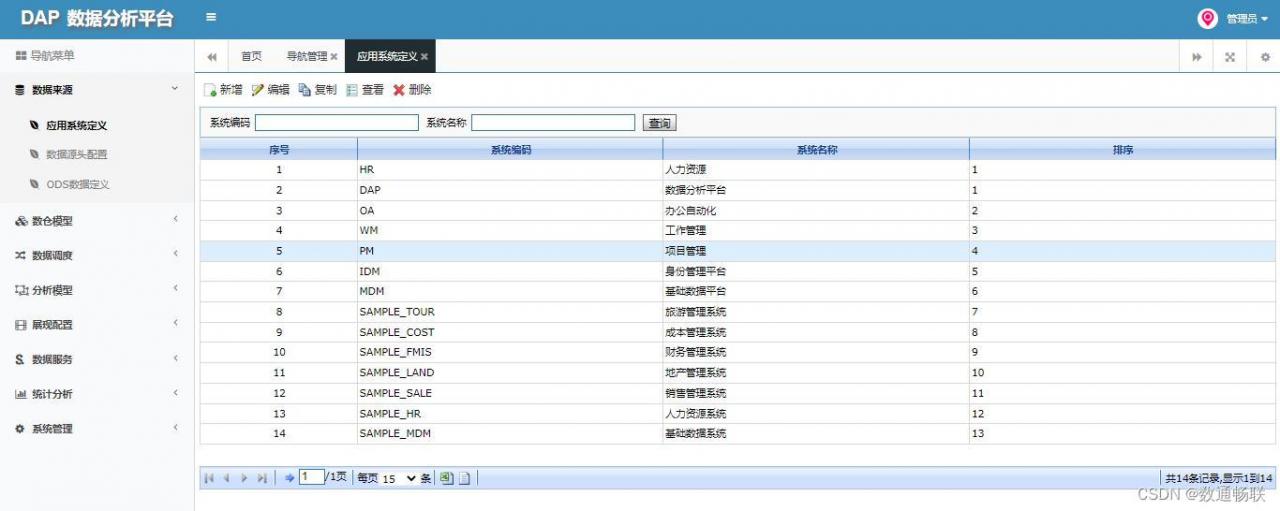Viewport: 1280px width, 511px height.
Task: Select the DAP row cell
Action: [x=510, y=190]
